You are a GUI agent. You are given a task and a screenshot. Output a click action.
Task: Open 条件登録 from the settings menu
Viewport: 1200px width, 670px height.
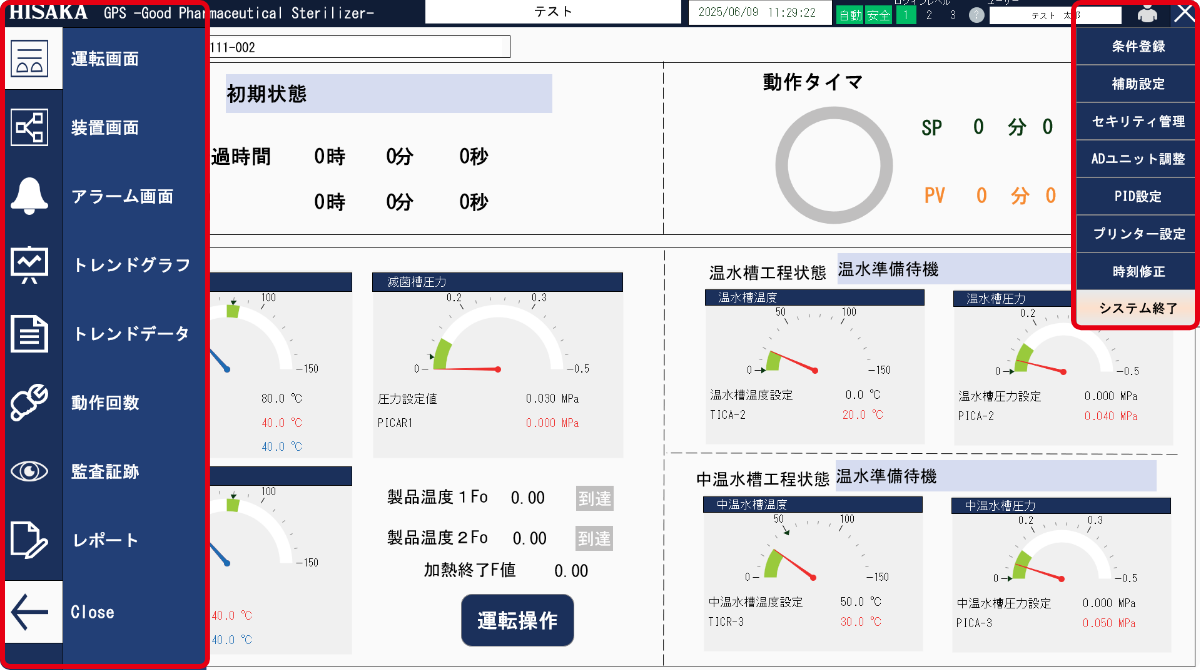coord(1137,47)
